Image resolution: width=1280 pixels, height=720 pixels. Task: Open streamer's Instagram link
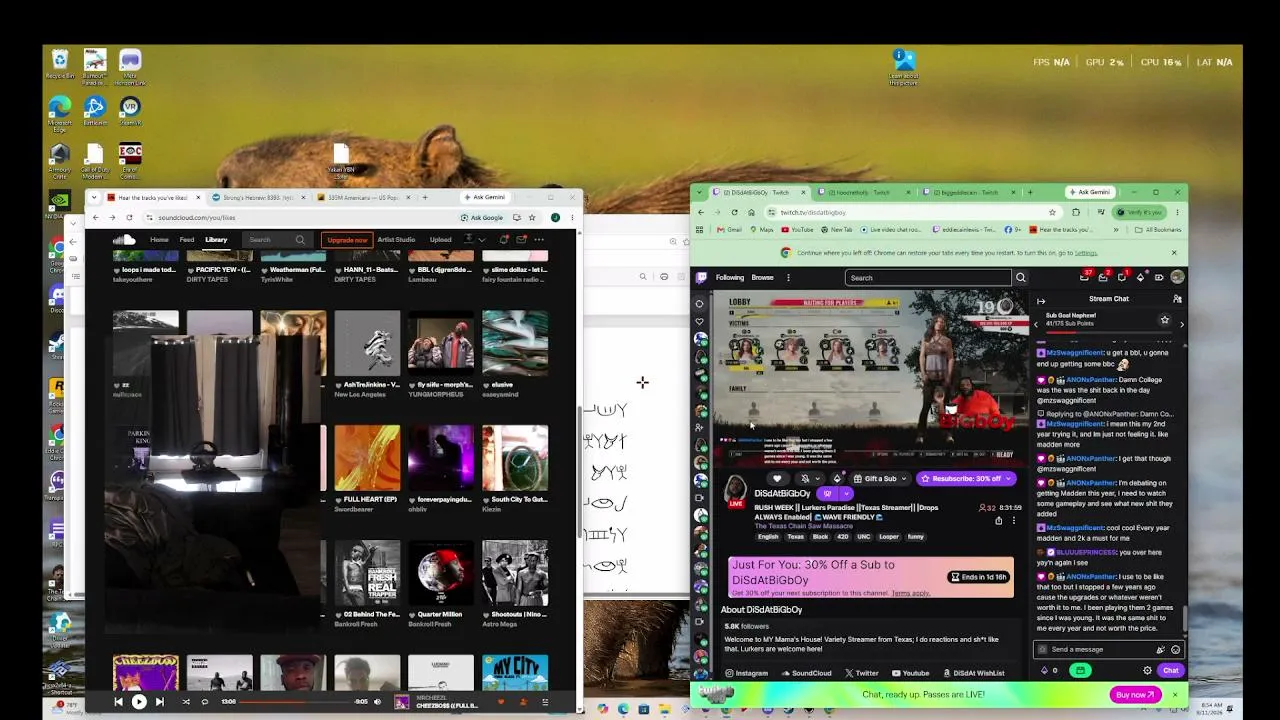point(746,673)
